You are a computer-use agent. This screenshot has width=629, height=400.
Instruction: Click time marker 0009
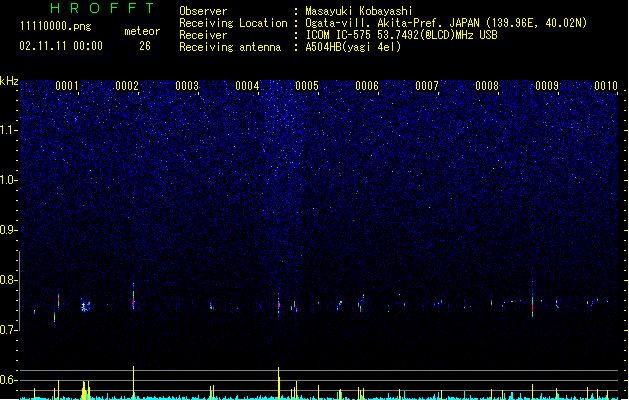(x=547, y=86)
